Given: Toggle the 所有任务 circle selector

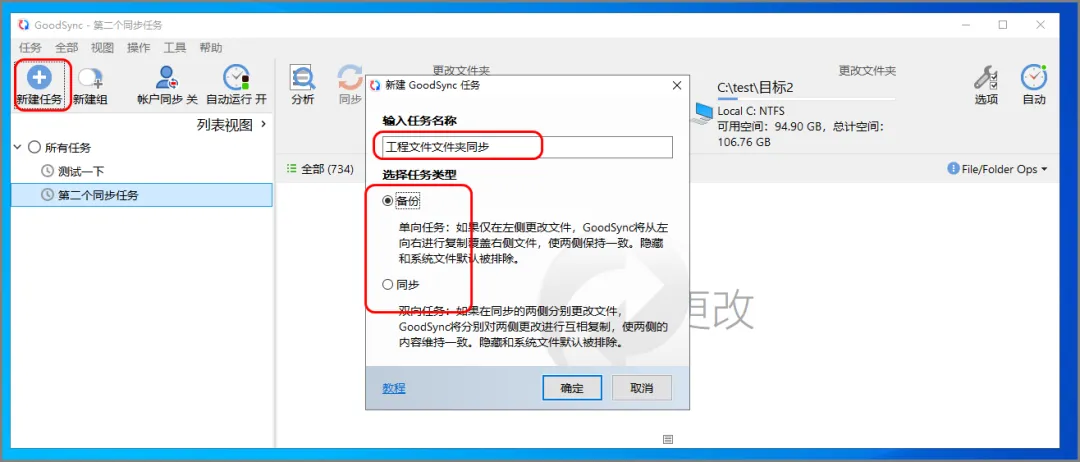Looking at the screenshot, I should [34, 147].
